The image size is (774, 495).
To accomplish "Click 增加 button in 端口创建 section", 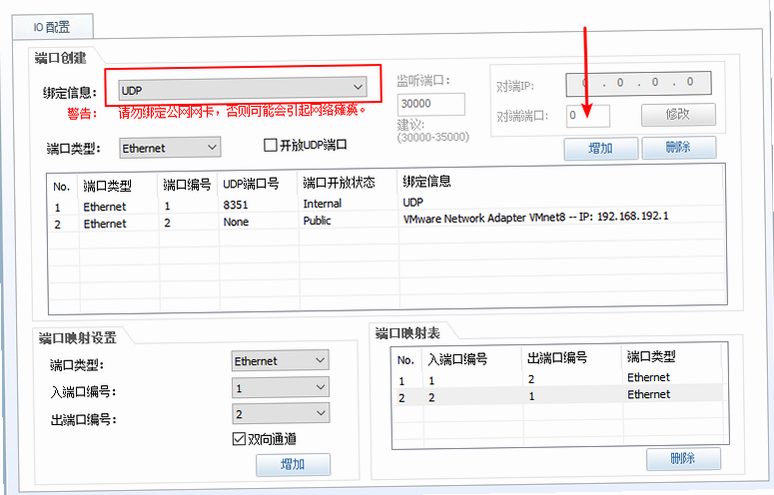I will pyautogui.click(x=601, y=148).
